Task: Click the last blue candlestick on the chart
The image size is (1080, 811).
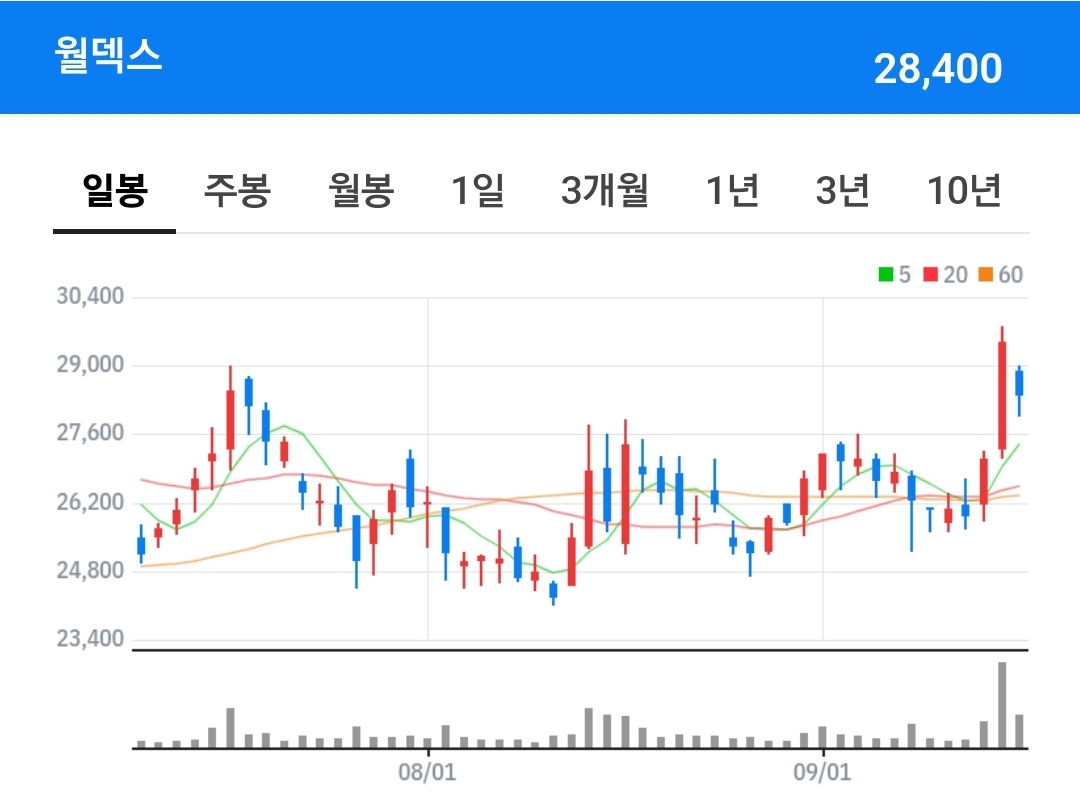Action: 1019,390
